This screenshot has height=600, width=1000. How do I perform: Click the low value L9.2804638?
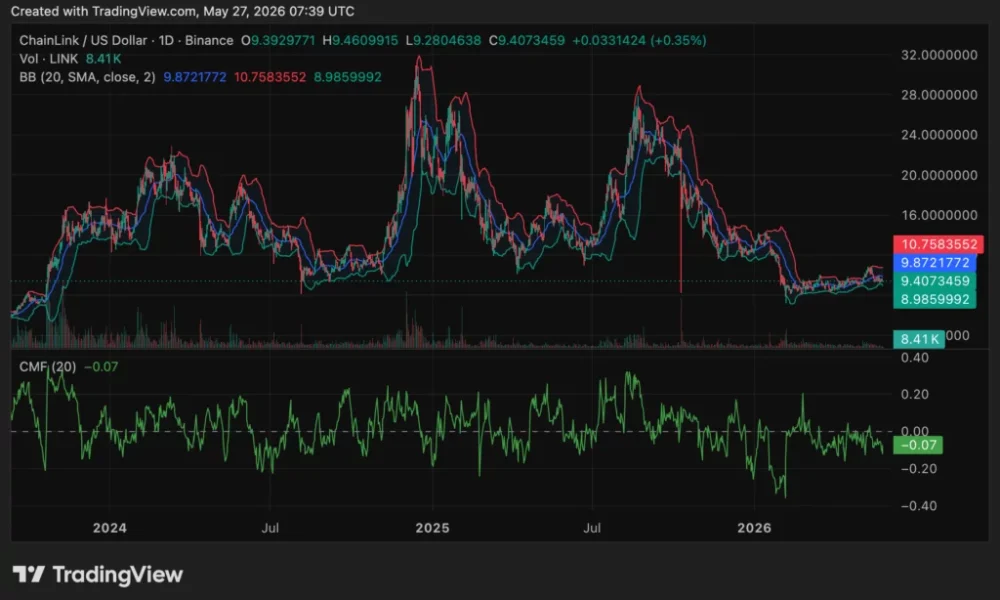444,40
